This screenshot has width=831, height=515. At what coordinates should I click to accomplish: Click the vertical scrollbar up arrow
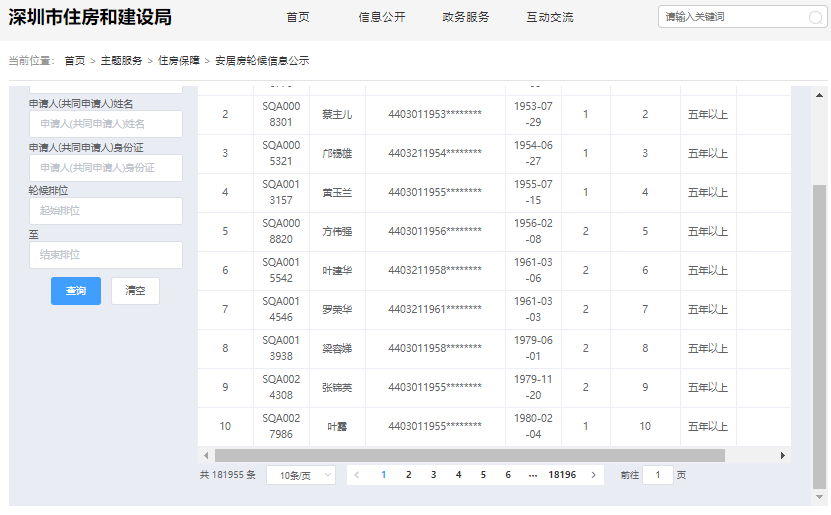click(x=819, y=95)
